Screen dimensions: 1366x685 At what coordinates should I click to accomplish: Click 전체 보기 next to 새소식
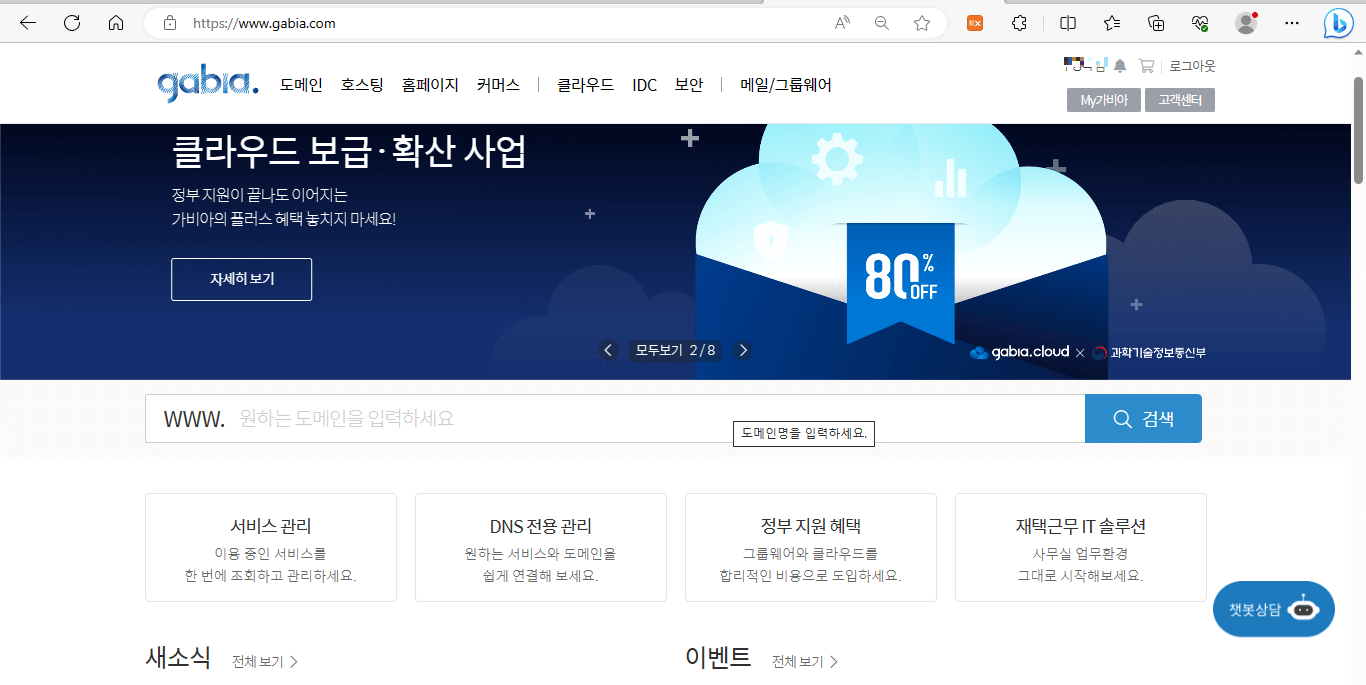pos(265,662)
